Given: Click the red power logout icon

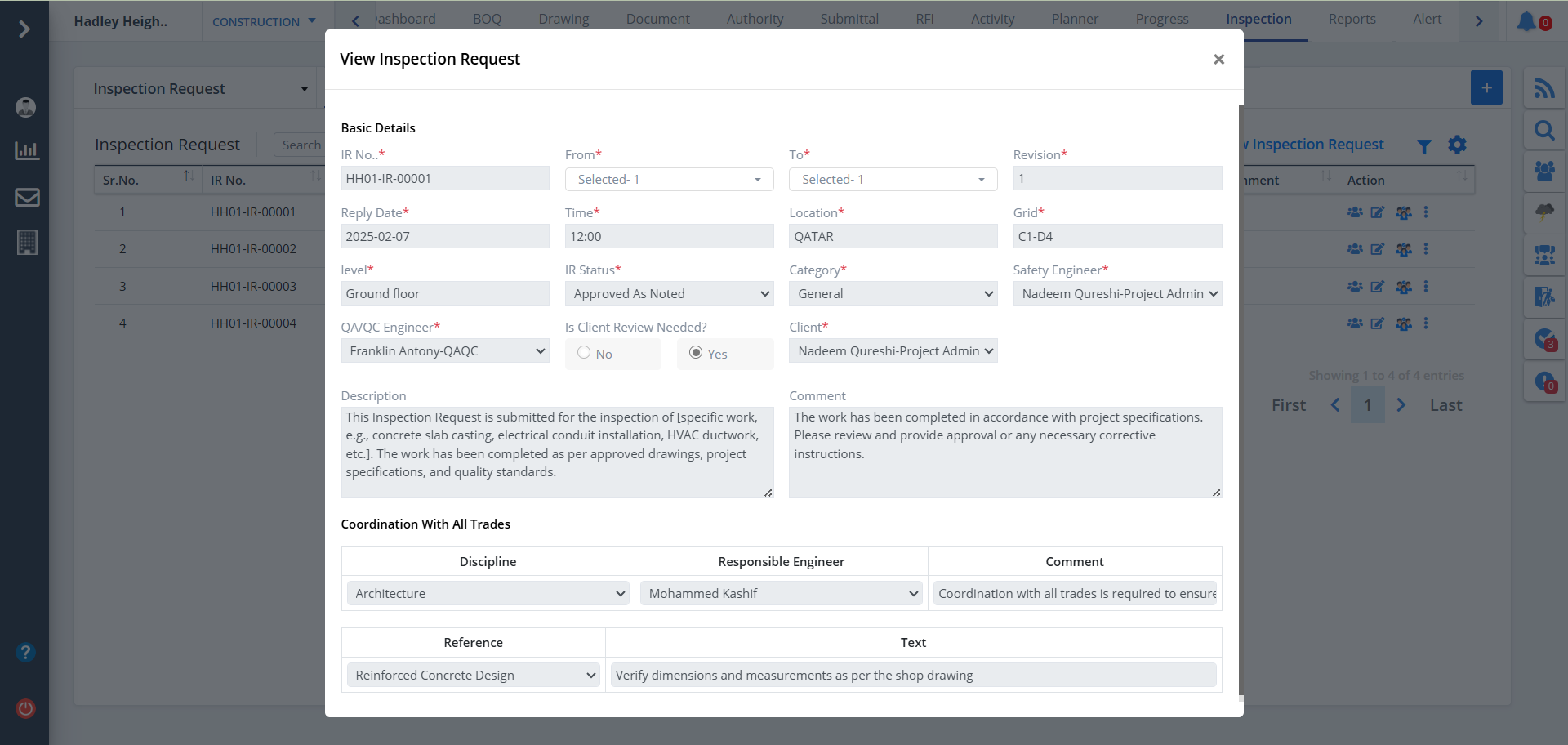Looking at the screenshot, I should coord(26,708).
